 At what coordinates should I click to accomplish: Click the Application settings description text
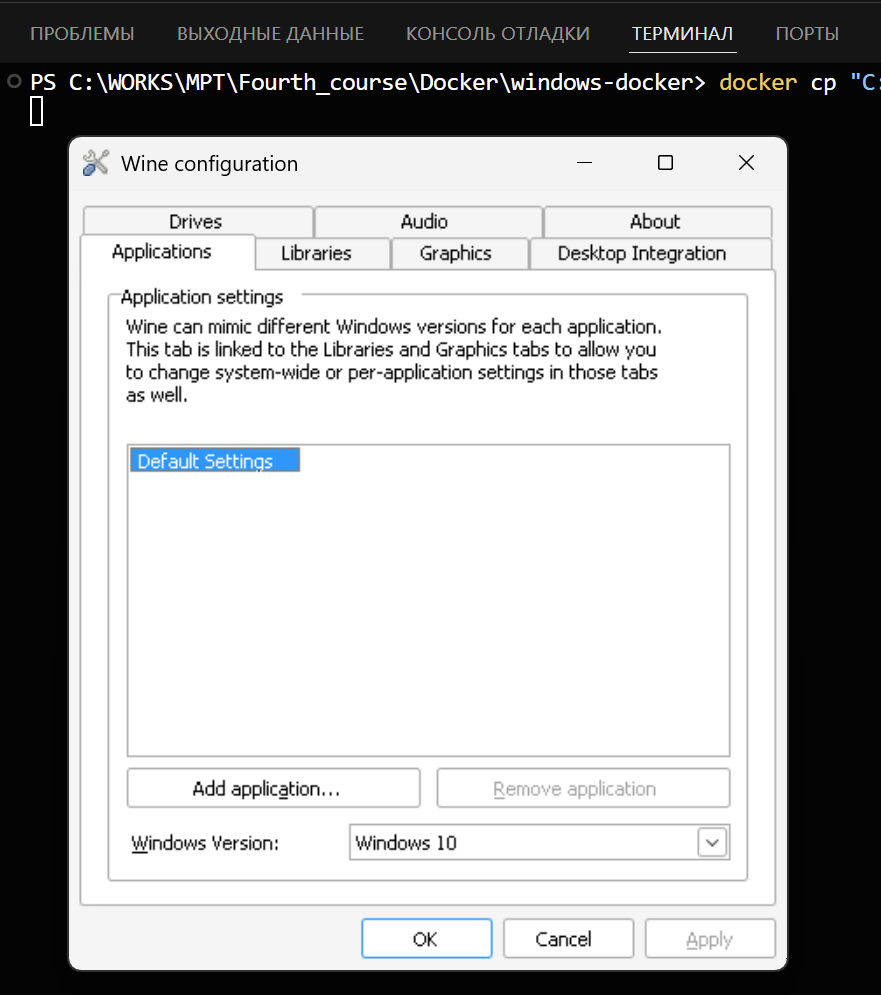[x=394, y=360]
